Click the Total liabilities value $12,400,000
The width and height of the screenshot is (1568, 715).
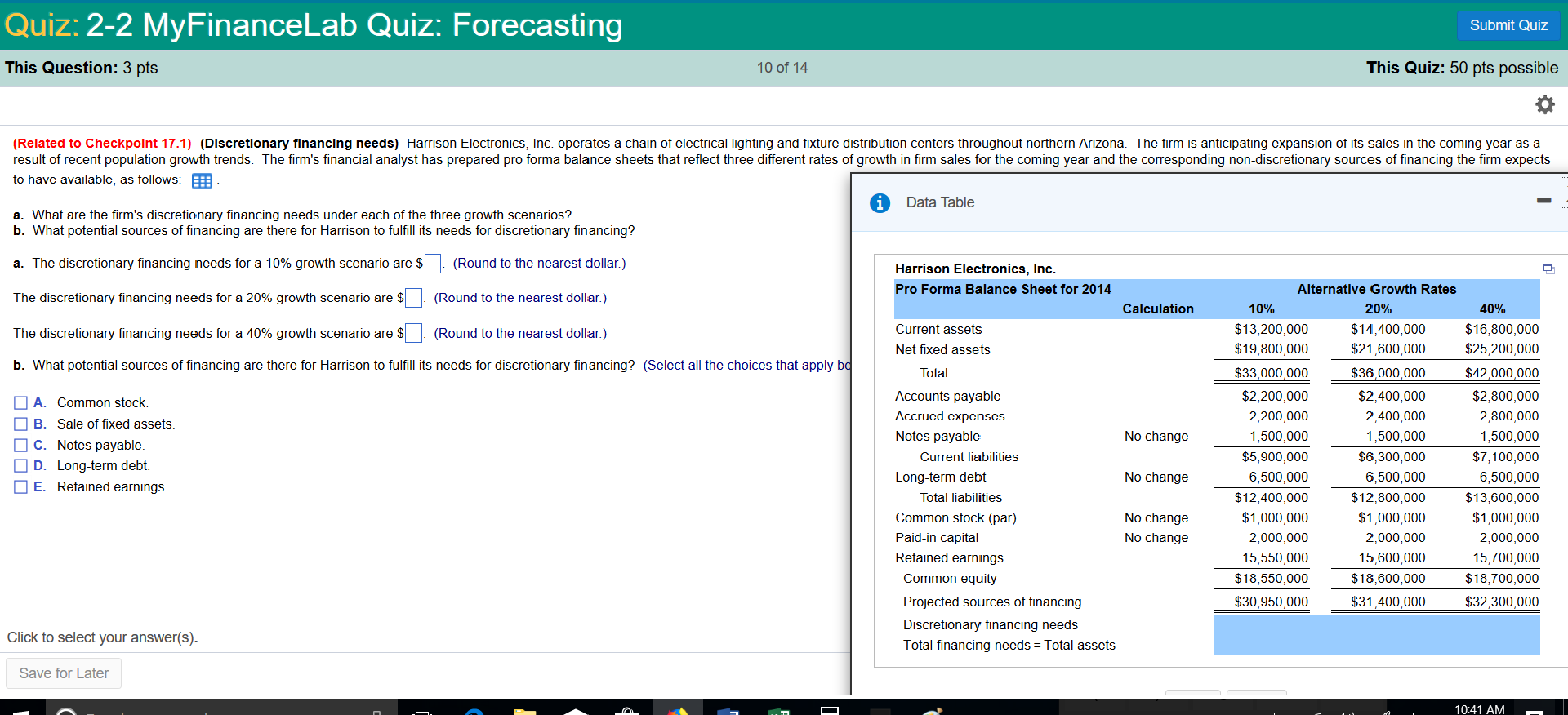[x=1271, y=498]
